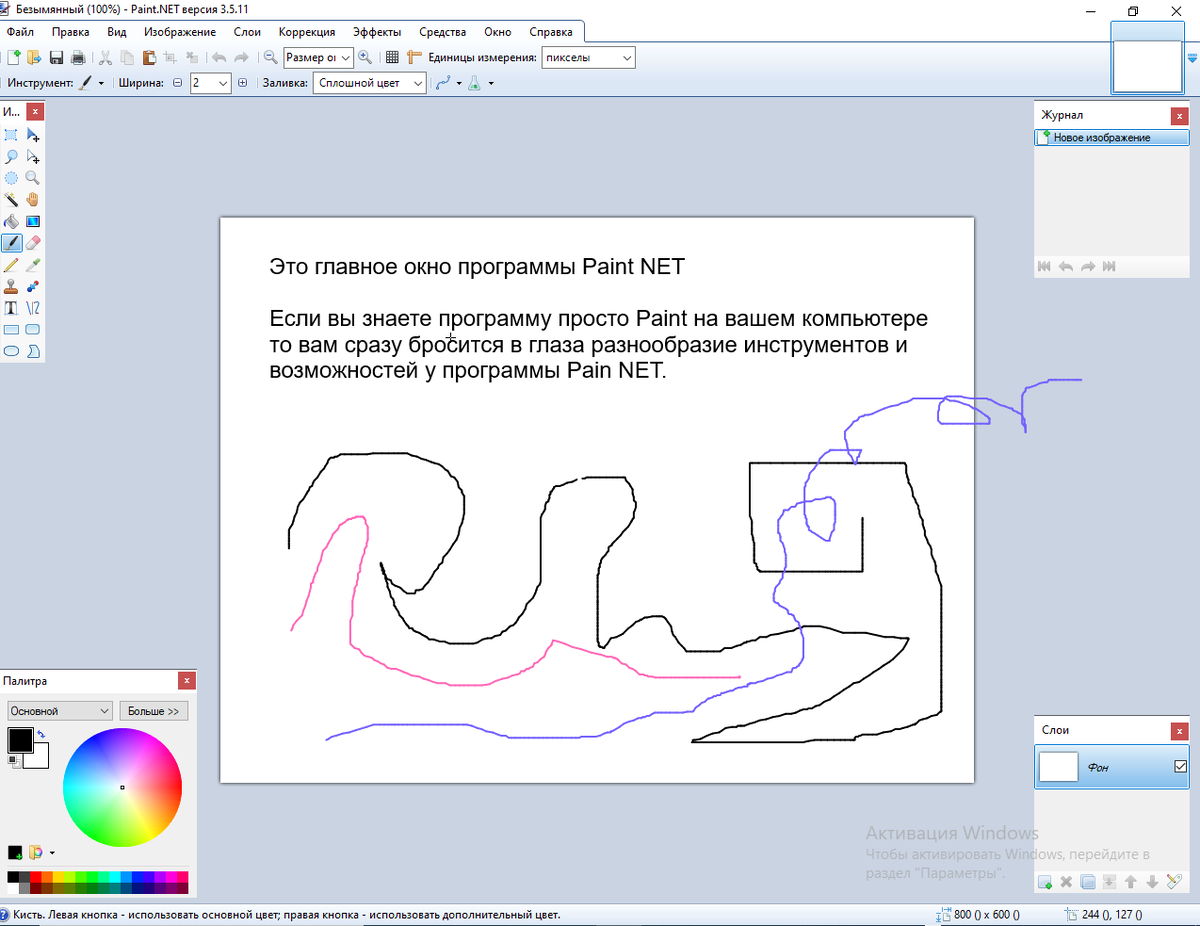The height and width of the screenshot is (926, 1200).
Task: Select the Line/Curve tool
Action: pos(33,308)
